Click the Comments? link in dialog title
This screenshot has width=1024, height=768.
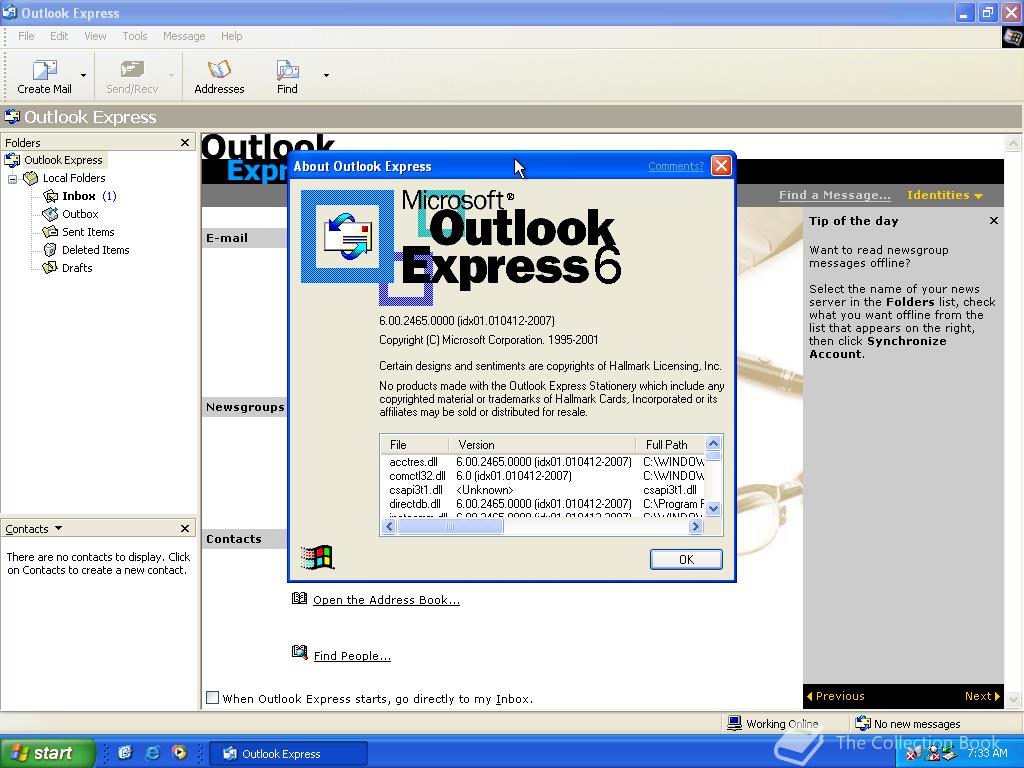click(676, 166)
